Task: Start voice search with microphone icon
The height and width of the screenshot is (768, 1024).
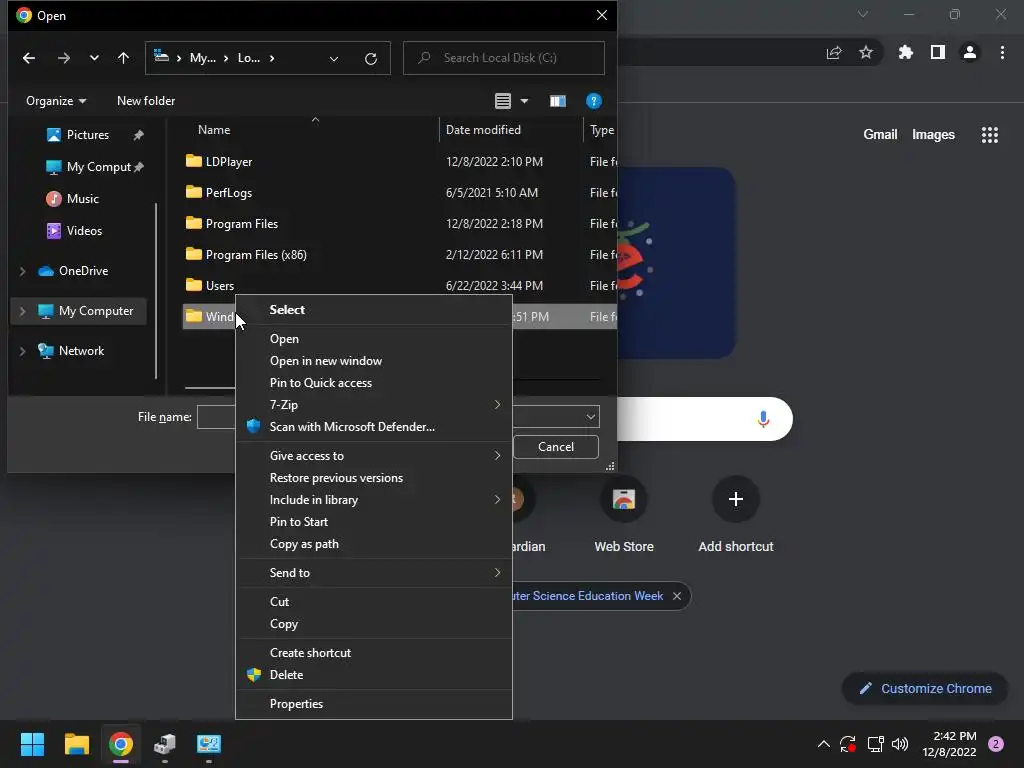Action: [x=763, y=419]
